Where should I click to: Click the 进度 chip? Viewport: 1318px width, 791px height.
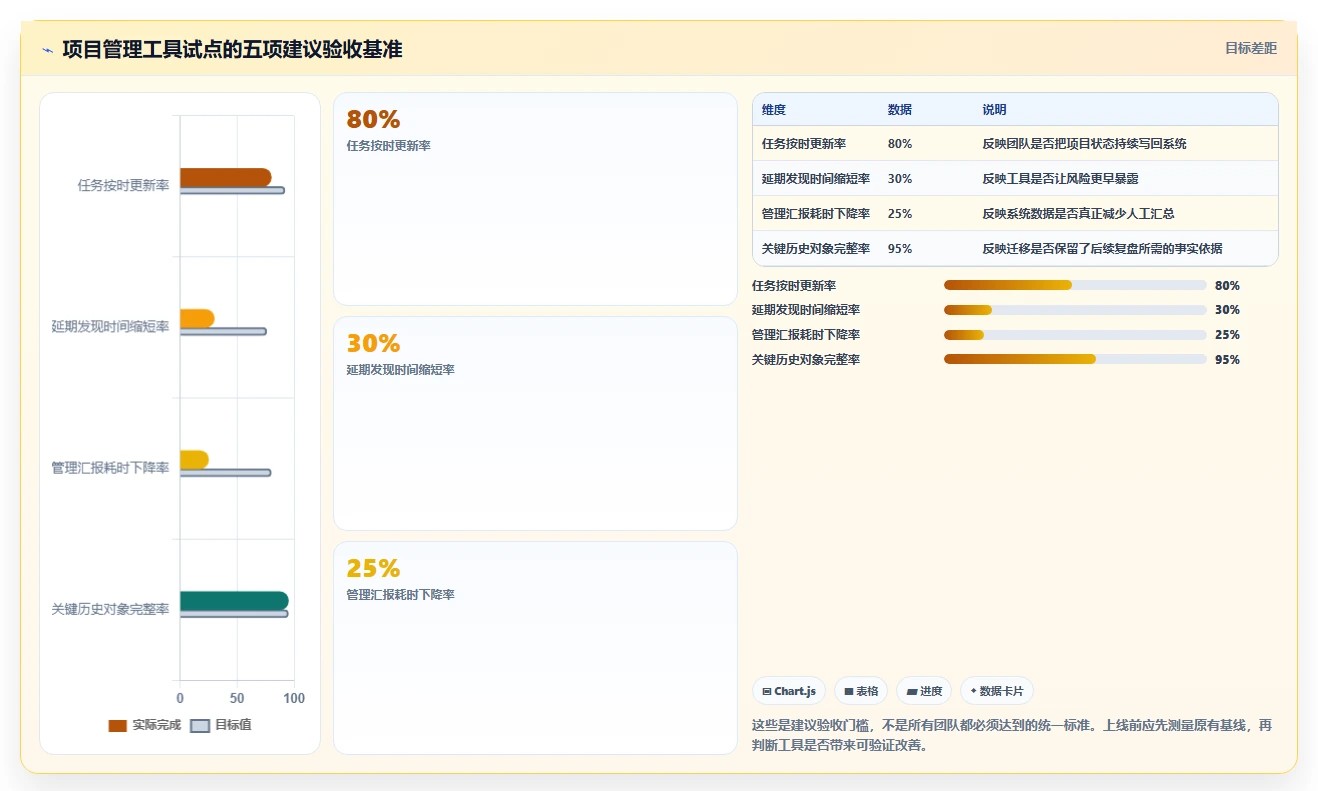point(924,691)
